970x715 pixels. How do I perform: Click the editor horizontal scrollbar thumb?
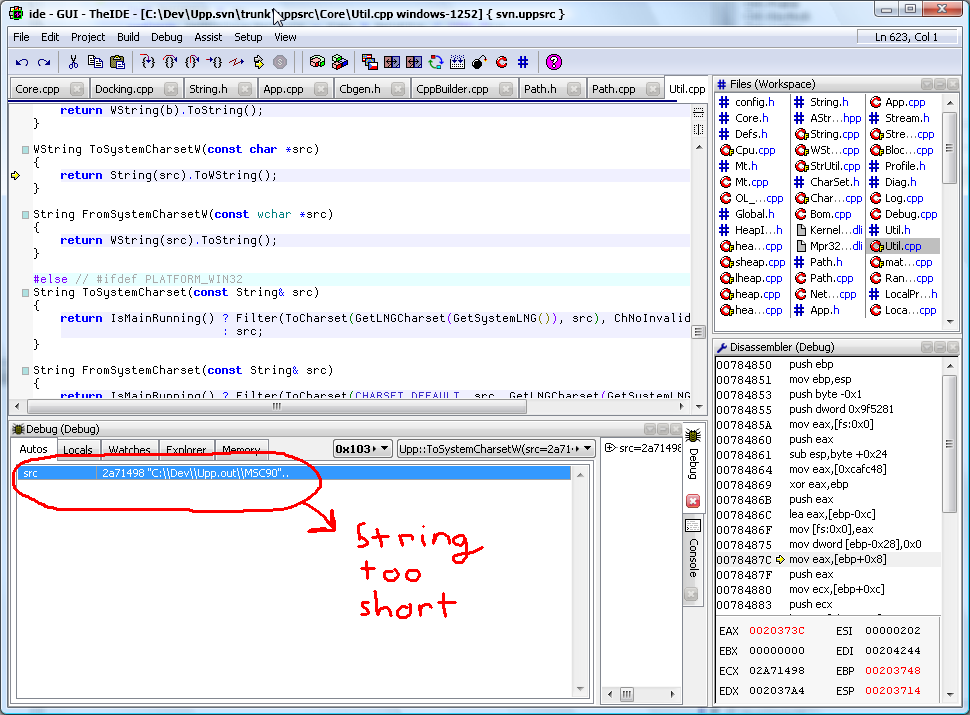[276, 407]
